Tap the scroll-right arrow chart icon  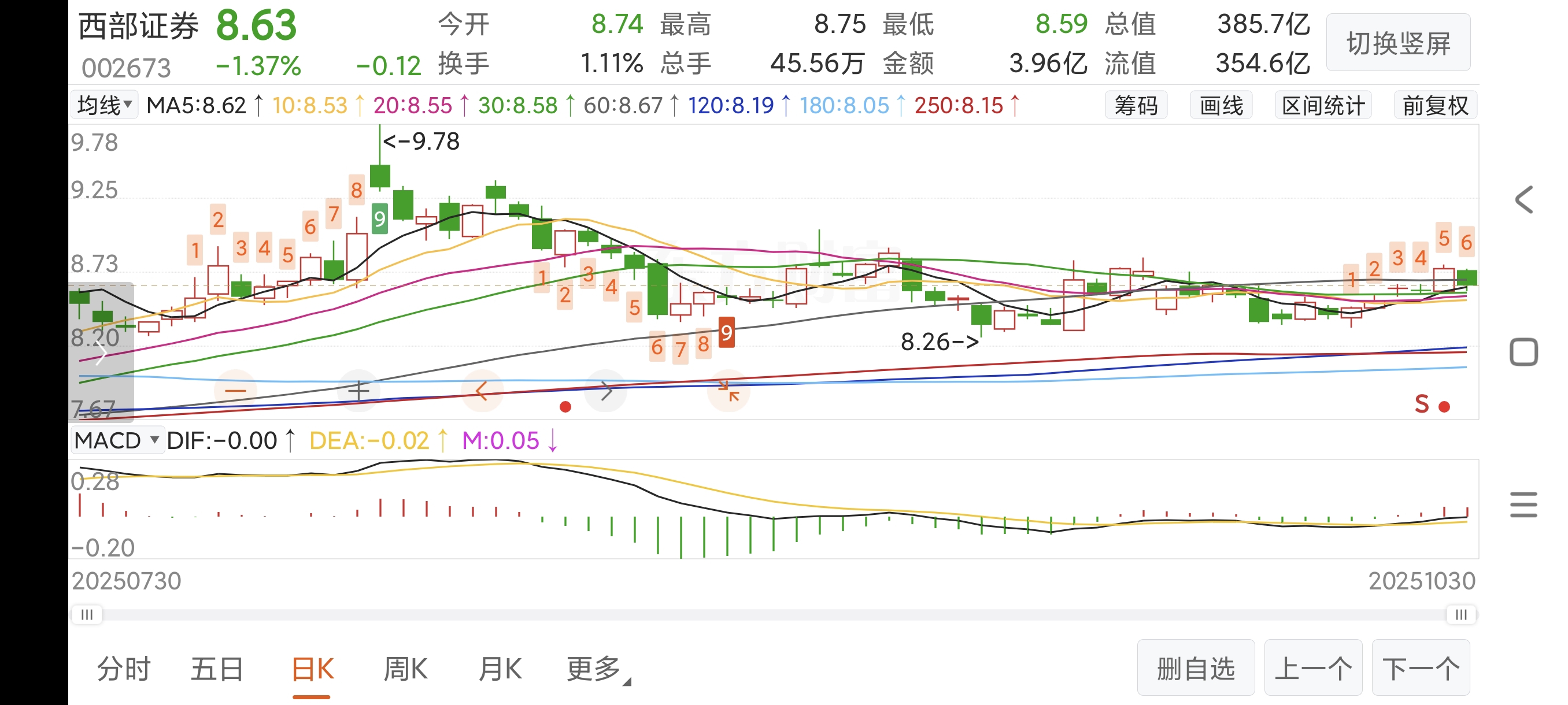click(x=606, y=391)
